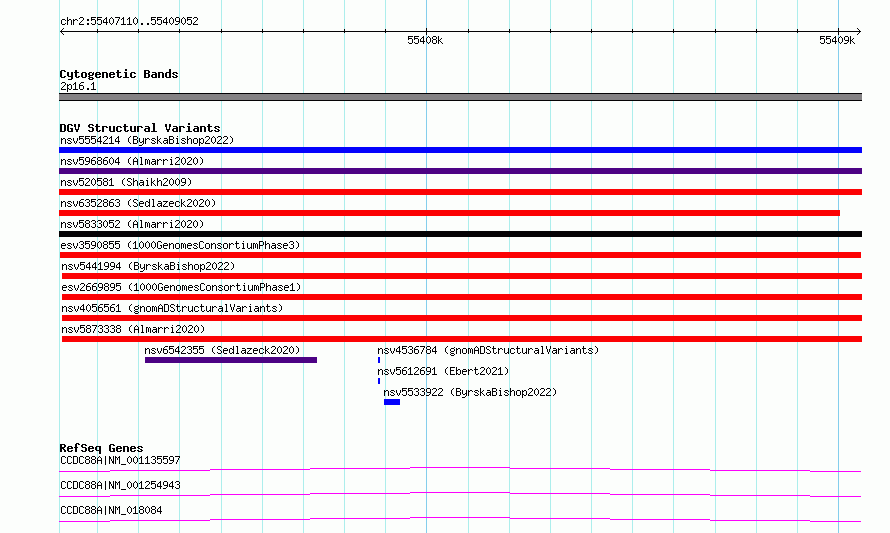This screenshot has width=890, height=533.
Task: Select the nsv4056561 gnomAD variant bar
Action: pos(461,318)
